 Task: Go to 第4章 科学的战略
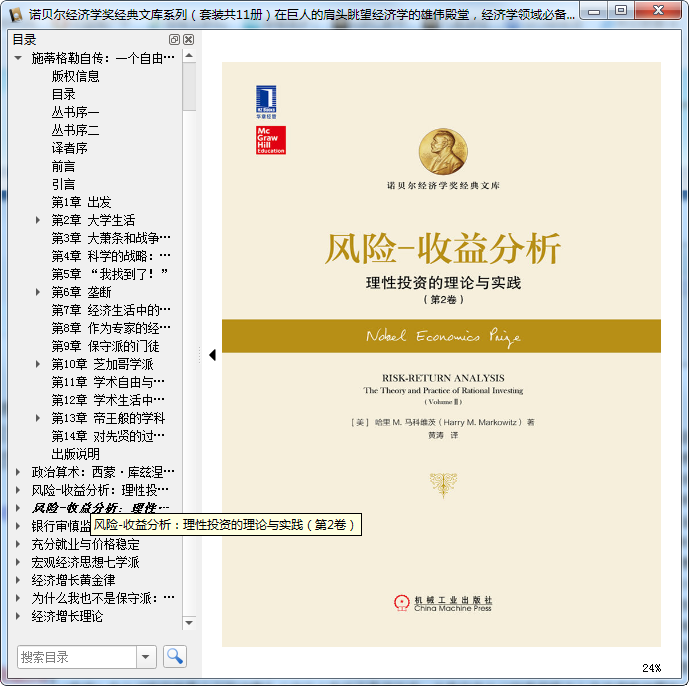tap(111, 256)
